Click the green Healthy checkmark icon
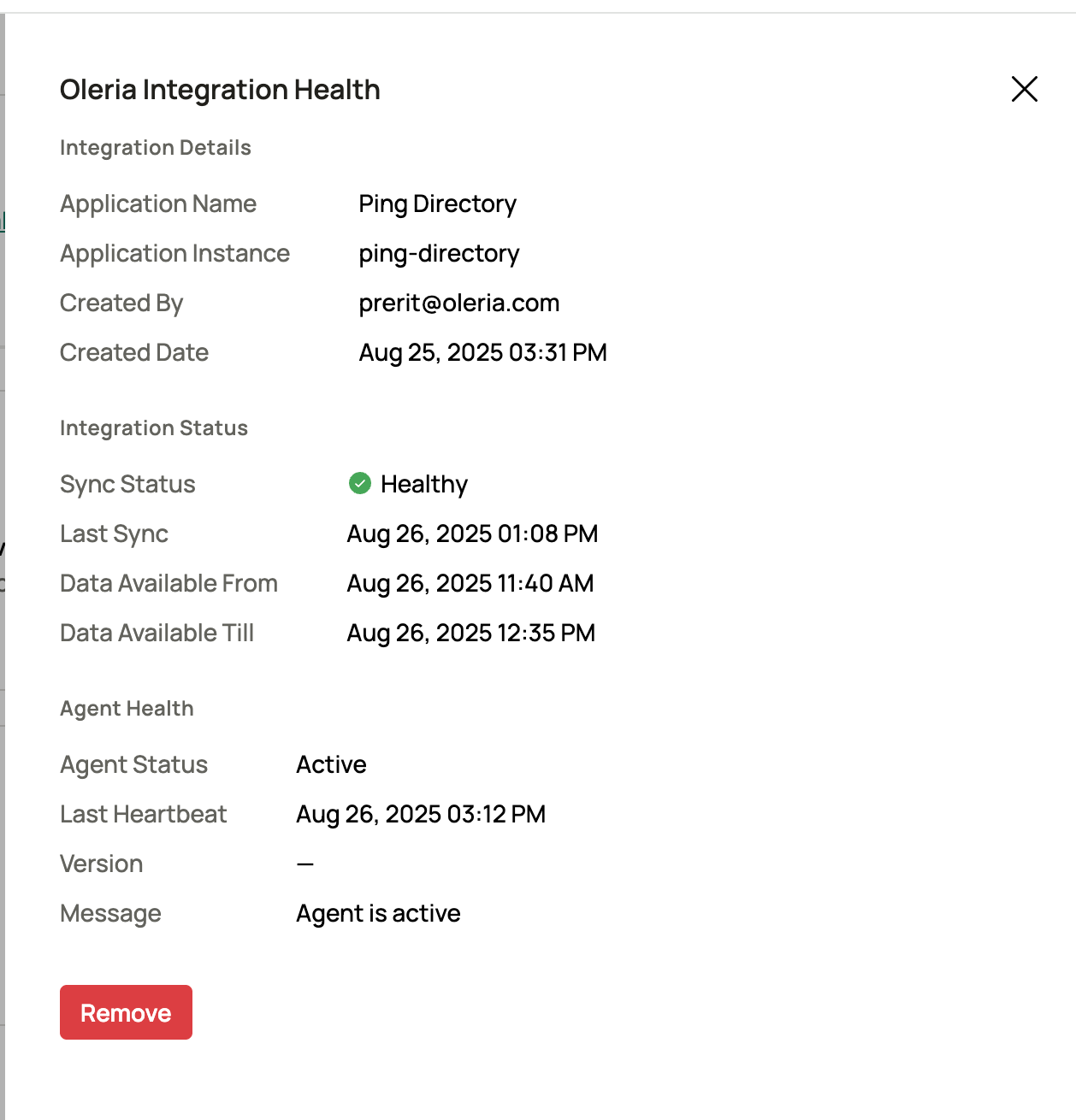This screenshot has height=1120, width=1076. pyautogui.click(x=360, y=484)
